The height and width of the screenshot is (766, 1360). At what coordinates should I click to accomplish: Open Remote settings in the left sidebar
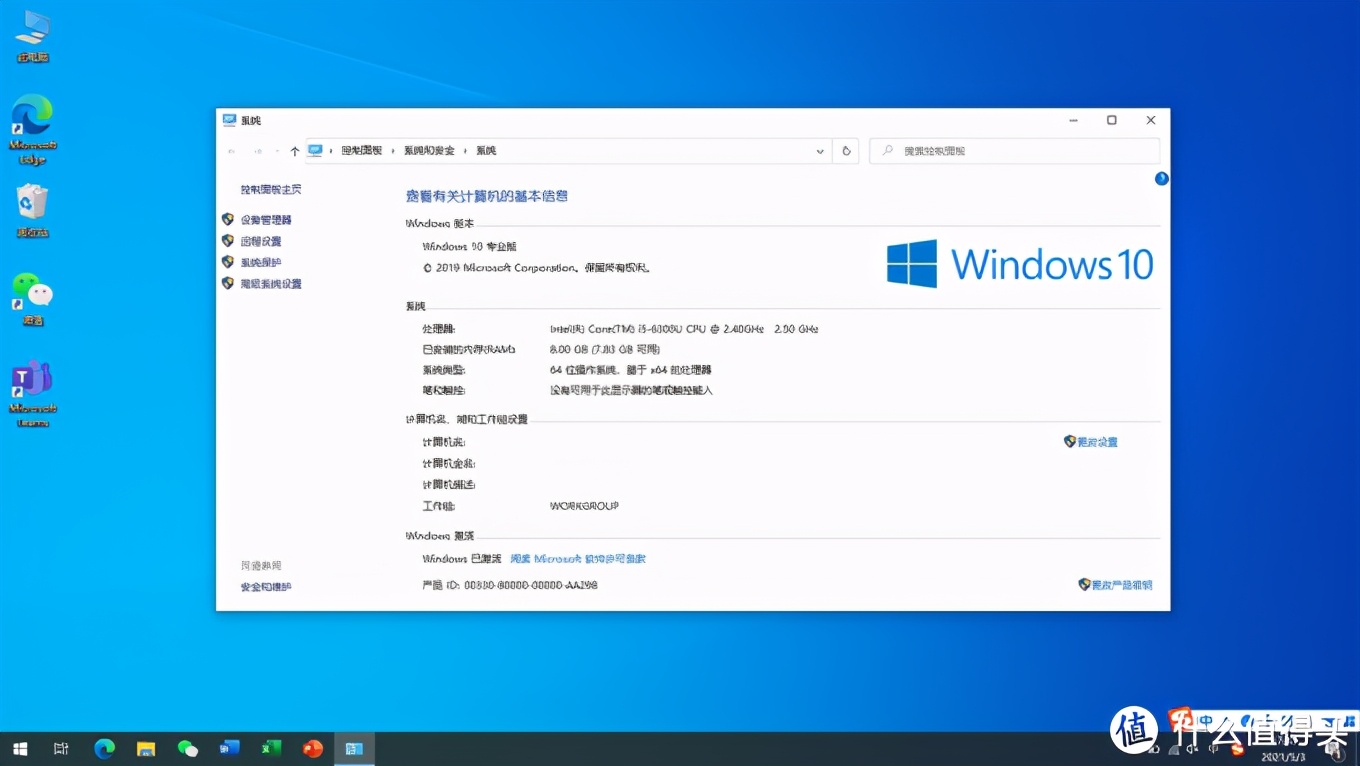tap(260, 241)
